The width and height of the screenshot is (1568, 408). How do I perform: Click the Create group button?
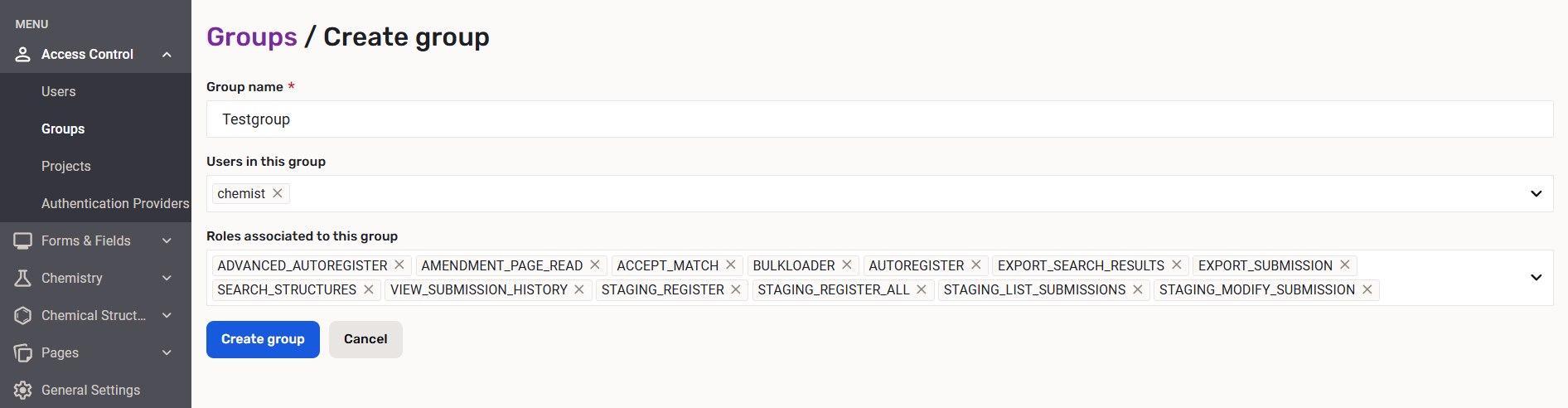[263, 339]
